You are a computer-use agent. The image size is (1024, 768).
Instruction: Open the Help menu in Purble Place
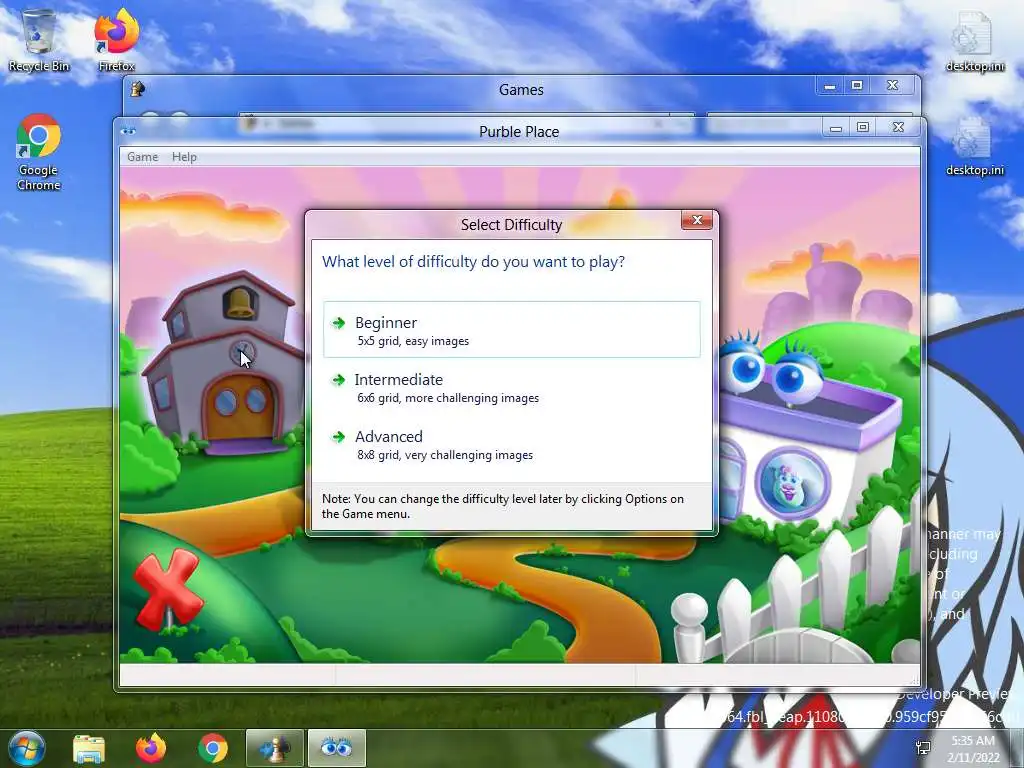click(184, 157)
